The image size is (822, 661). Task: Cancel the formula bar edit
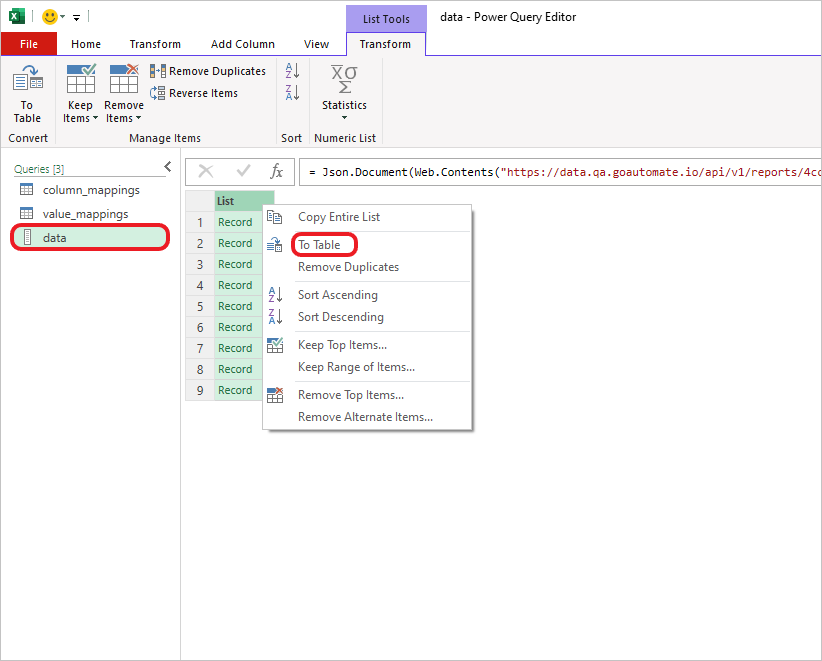(206, 171)
